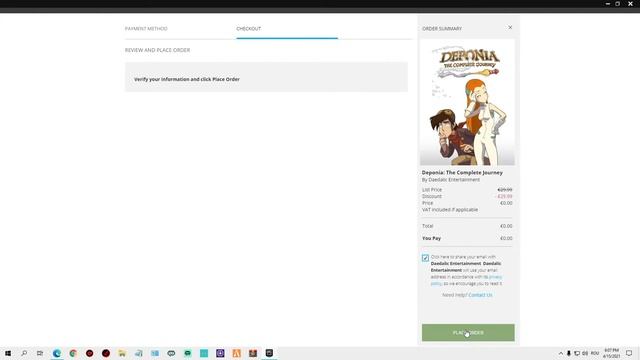The height and width of the screenshot is (360, 640).
Task: Click the Deponia game cover image
Action: pos(468,102)
